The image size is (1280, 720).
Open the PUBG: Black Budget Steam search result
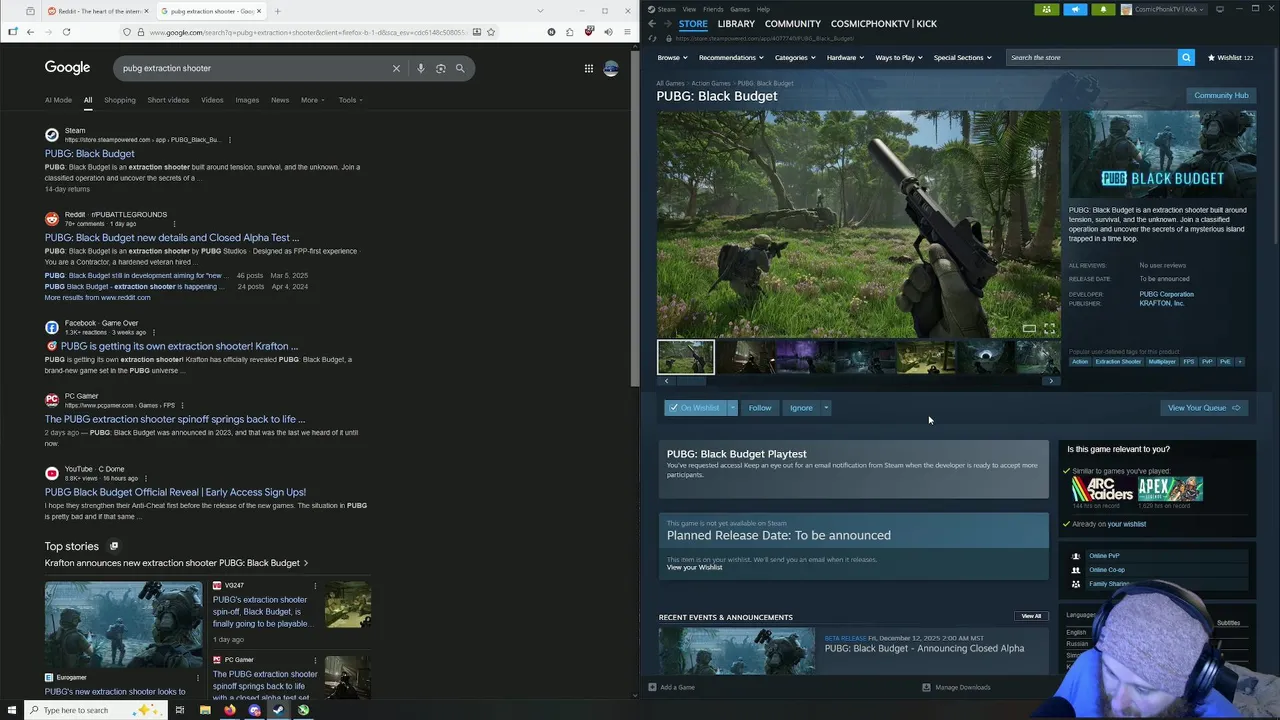(89, 154)
